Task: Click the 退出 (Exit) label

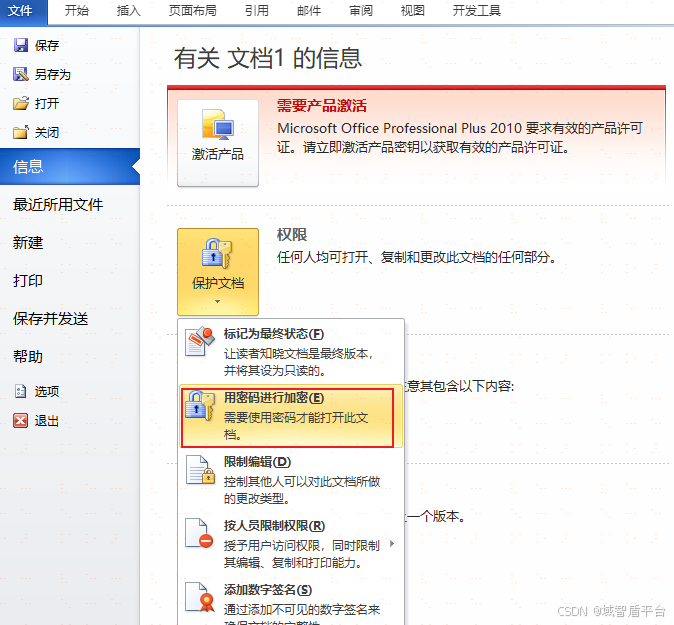Action: [47, 421]
